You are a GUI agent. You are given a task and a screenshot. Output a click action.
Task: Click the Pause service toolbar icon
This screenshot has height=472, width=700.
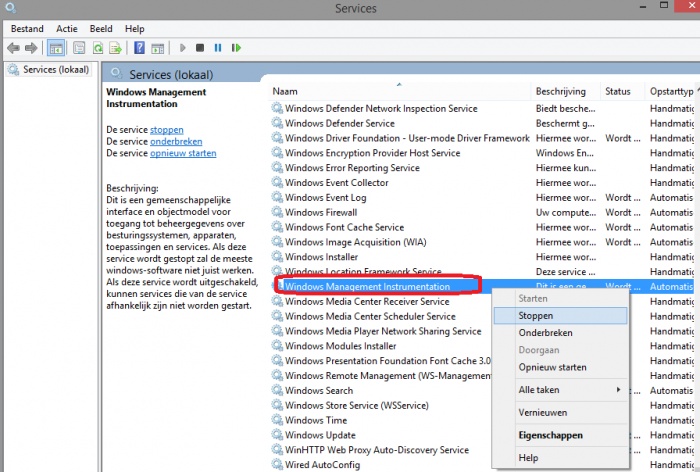click(218, 48)
